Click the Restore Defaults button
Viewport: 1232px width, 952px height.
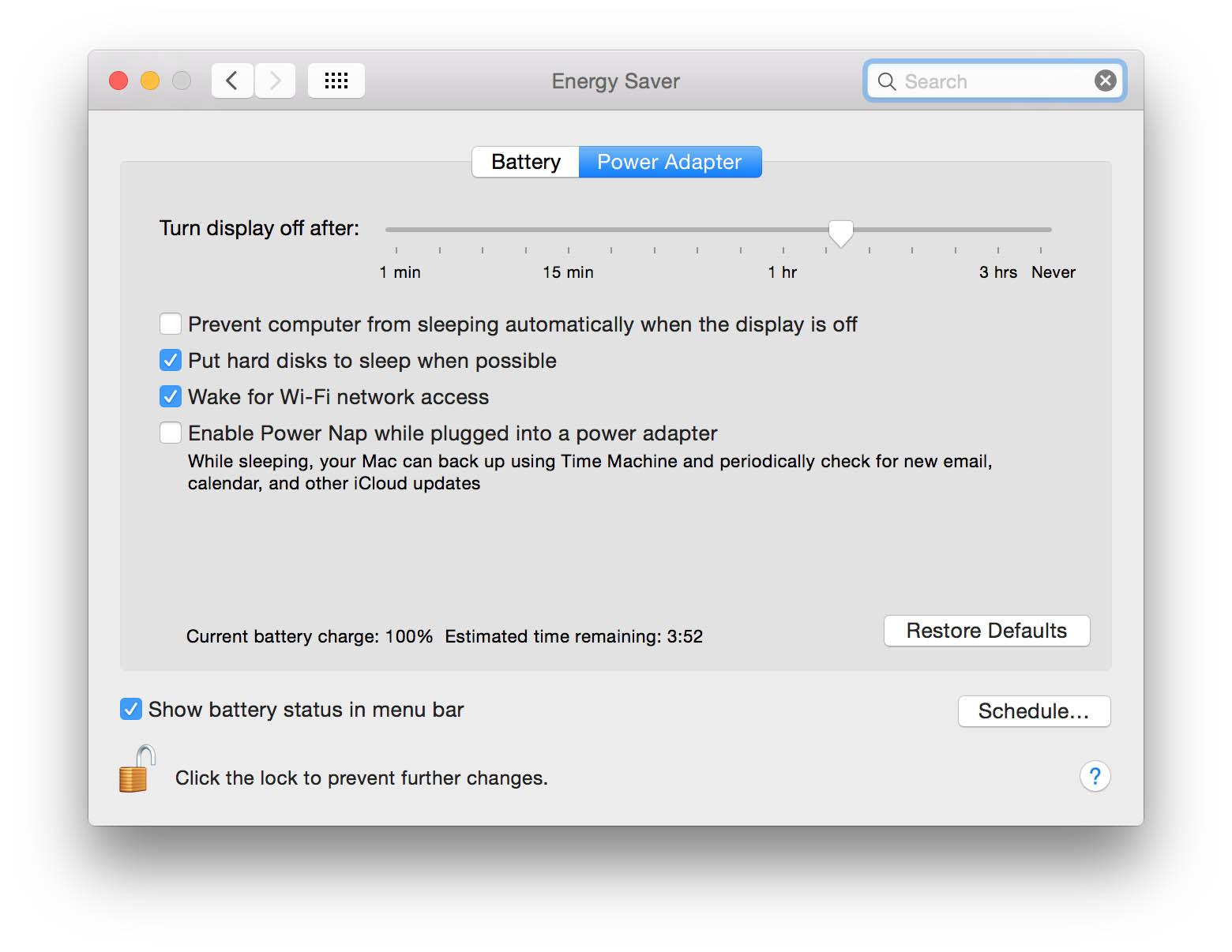(986, 631)
